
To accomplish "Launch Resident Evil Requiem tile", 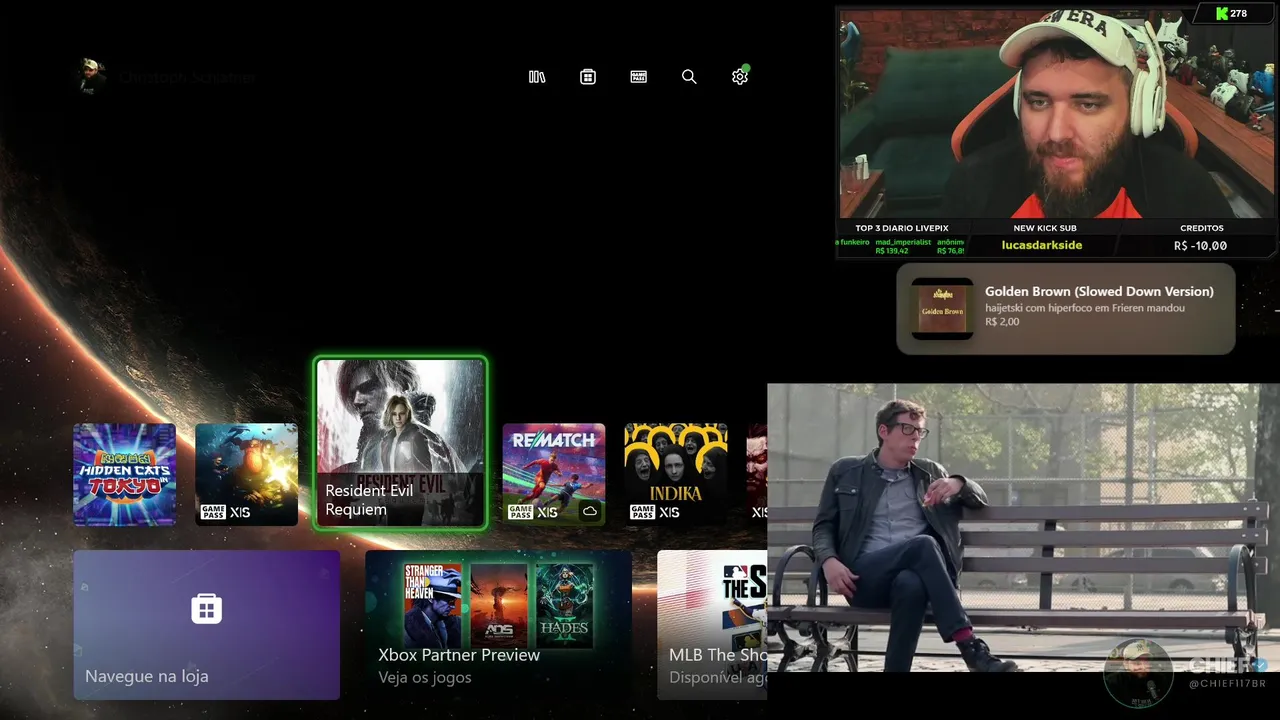I will (400, 443).
